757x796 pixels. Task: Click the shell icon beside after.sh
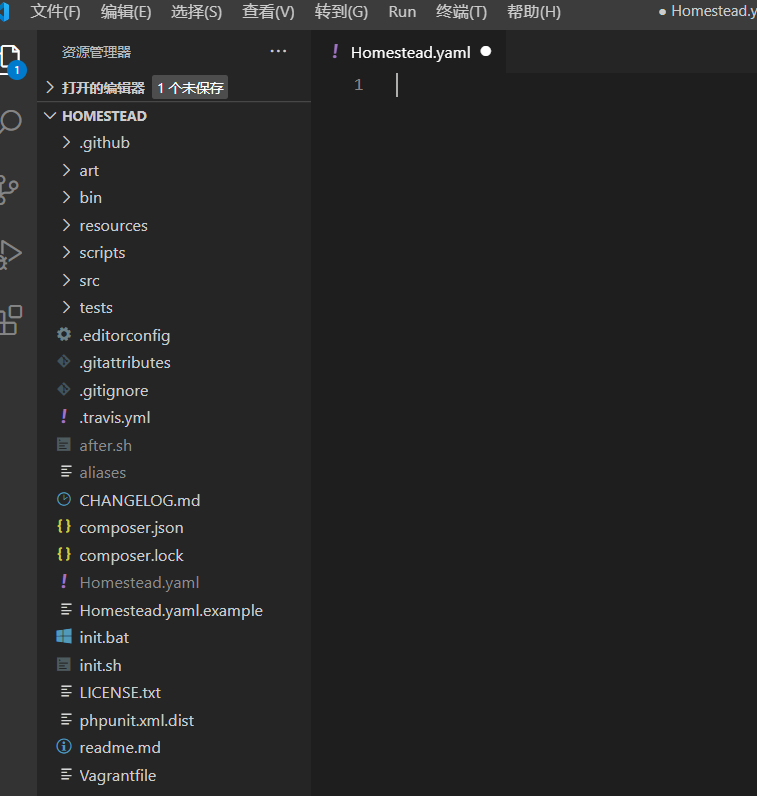coord(64,445)
